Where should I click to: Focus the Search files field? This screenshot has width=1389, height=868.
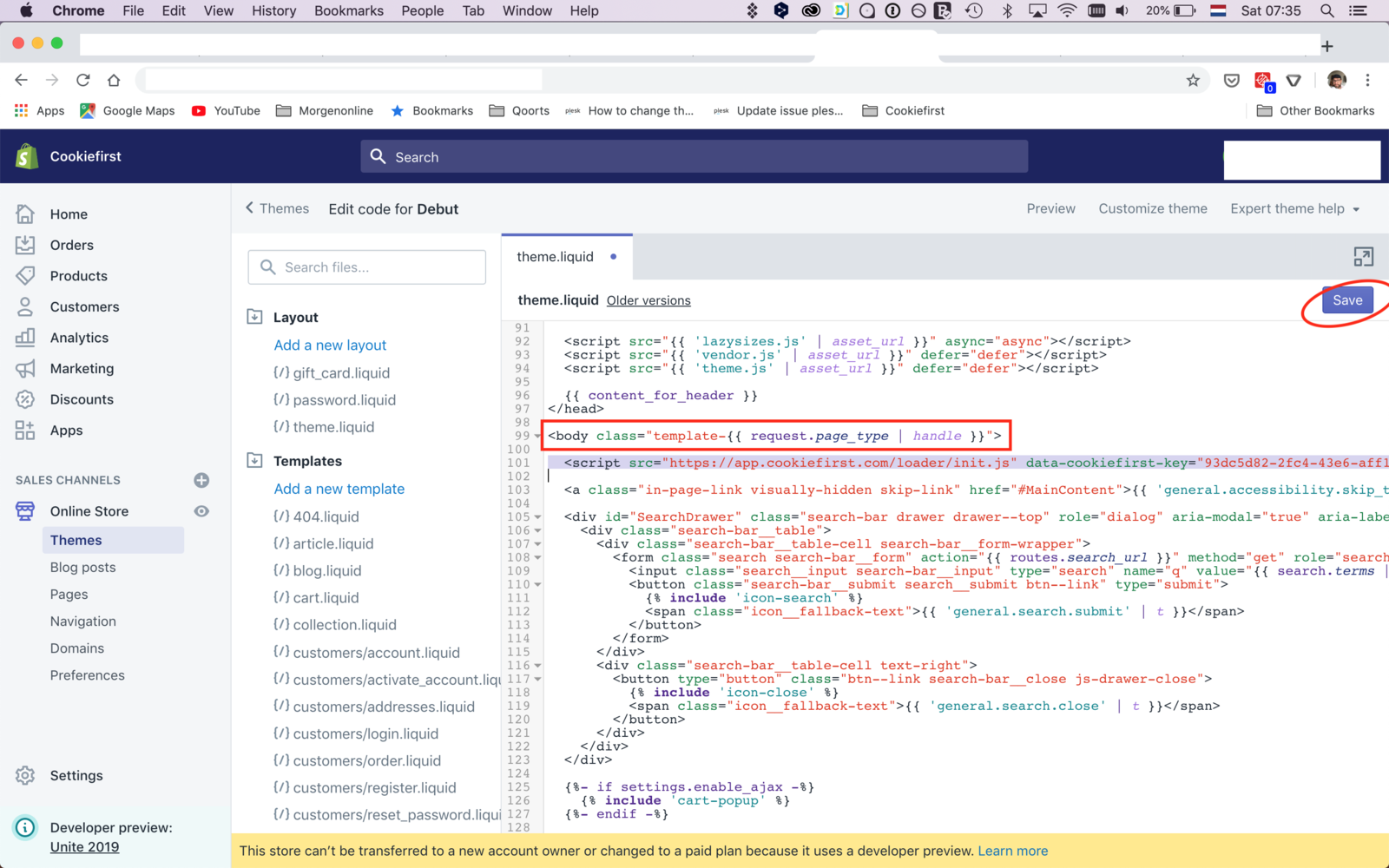[x=367, y=267]
